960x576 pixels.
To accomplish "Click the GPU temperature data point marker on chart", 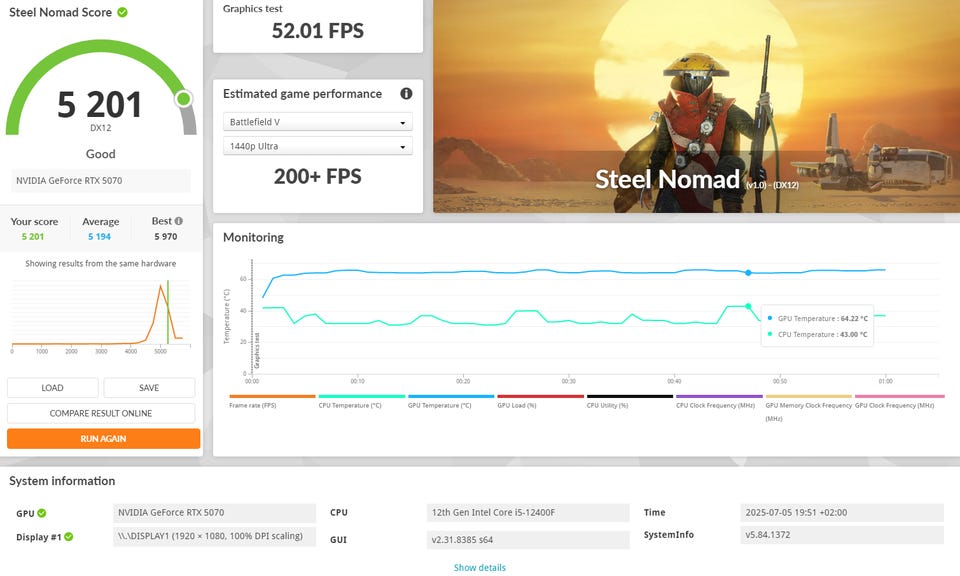I will click(x=747, y=272).
